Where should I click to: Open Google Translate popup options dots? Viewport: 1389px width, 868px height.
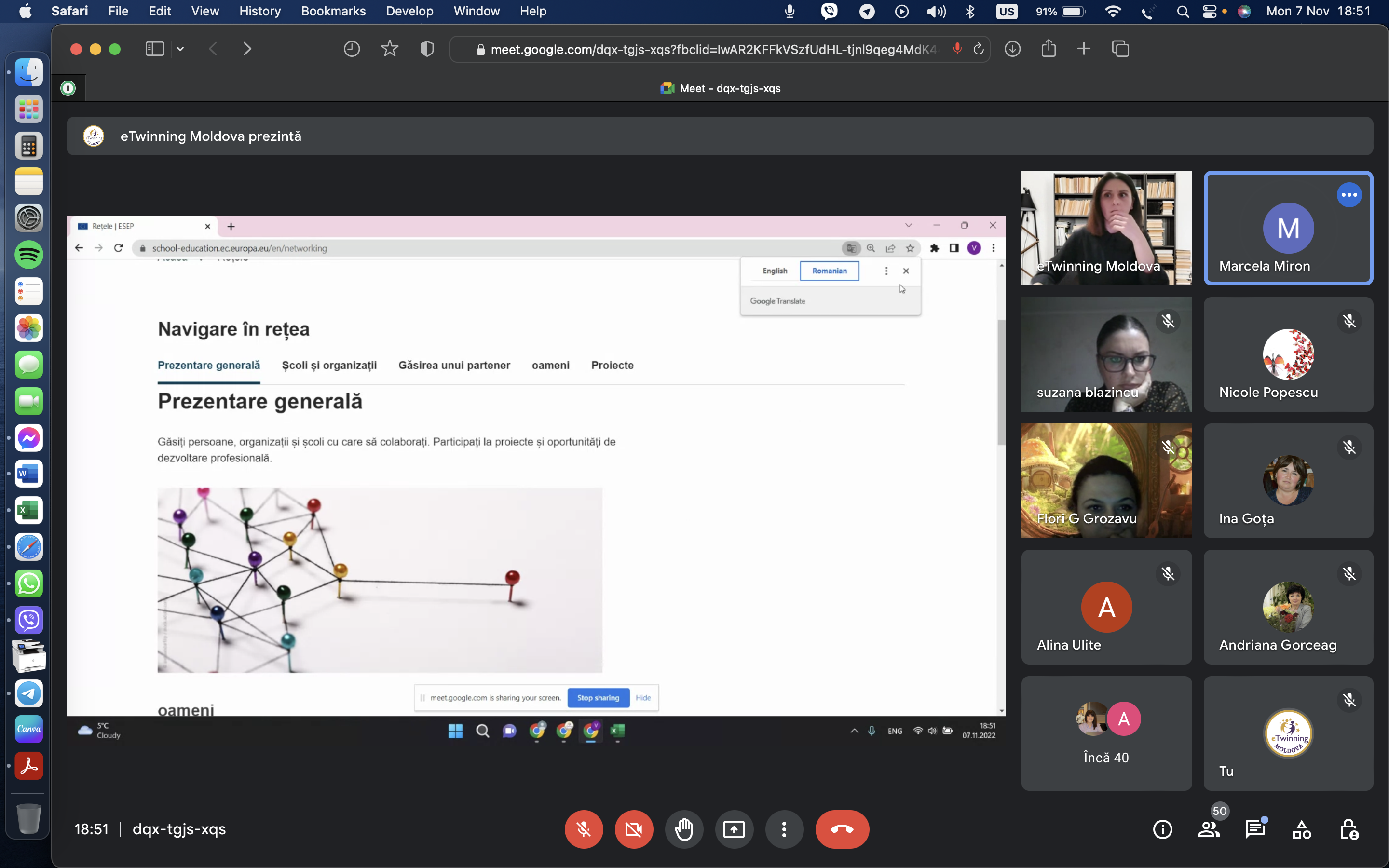pyautogui.click(x=886, y=271)
